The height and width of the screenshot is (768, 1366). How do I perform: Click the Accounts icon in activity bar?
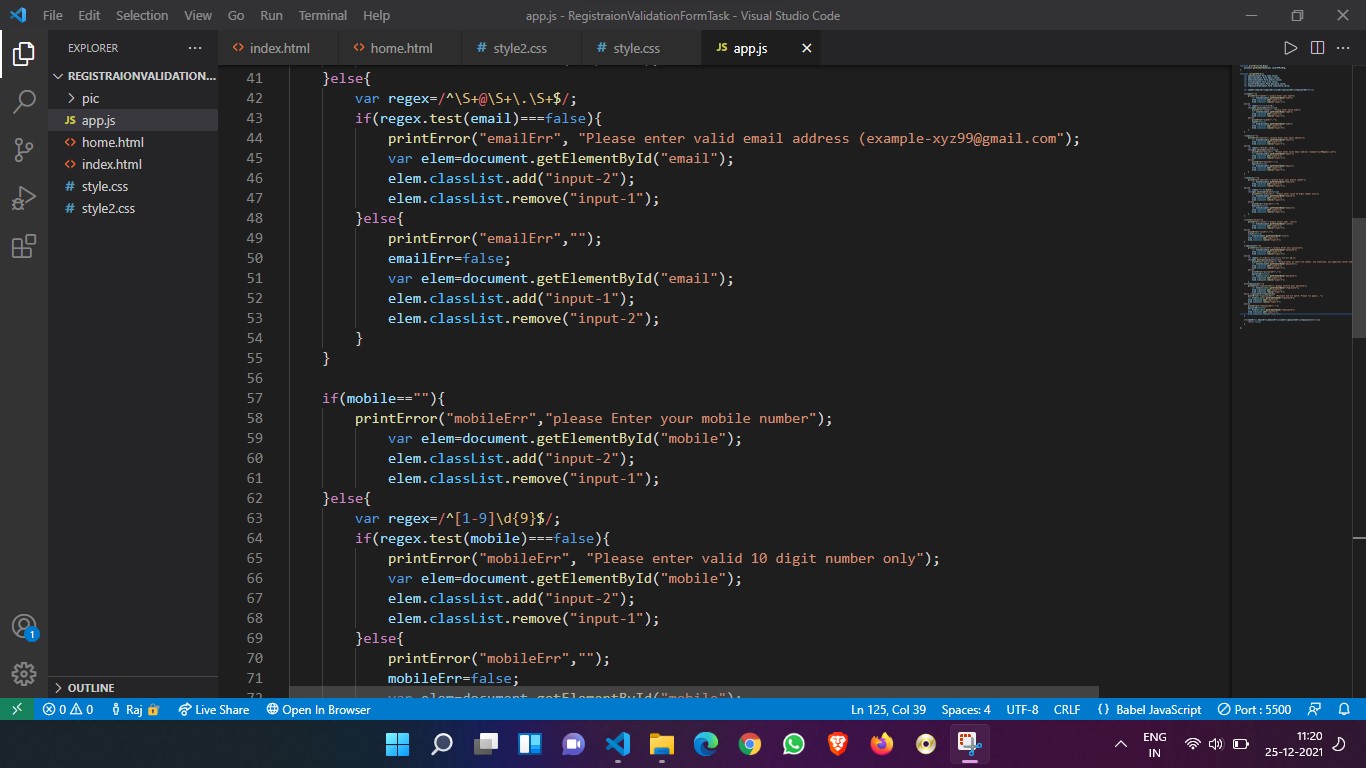(x=24, y=627)
